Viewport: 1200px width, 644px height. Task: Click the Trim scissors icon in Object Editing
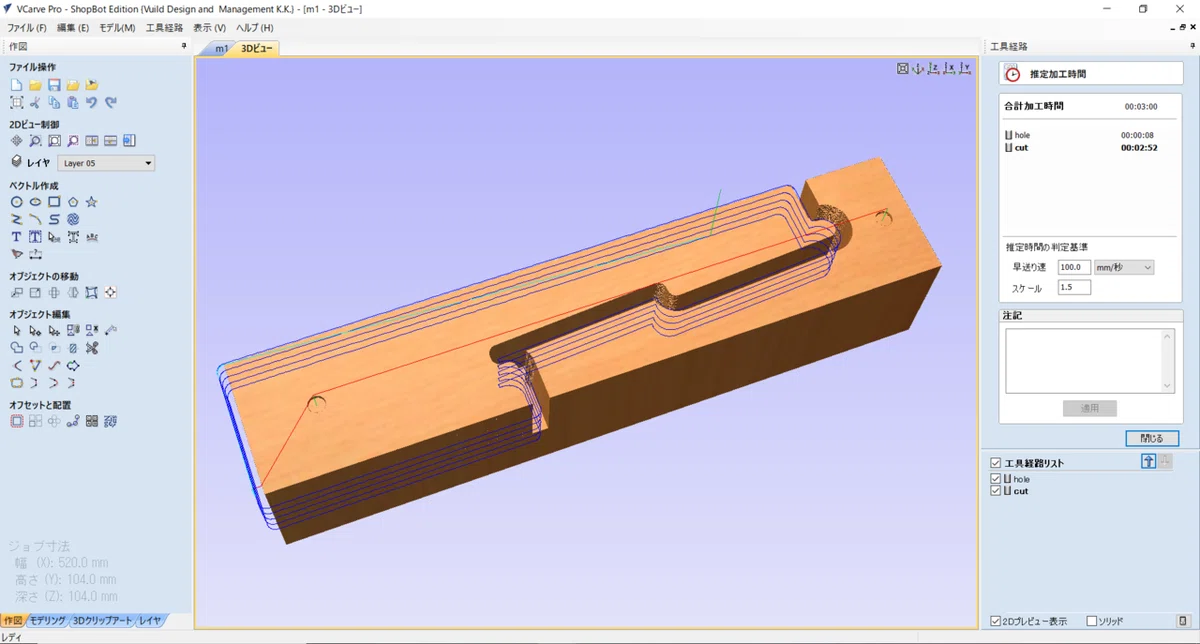[x=92, y=348]
